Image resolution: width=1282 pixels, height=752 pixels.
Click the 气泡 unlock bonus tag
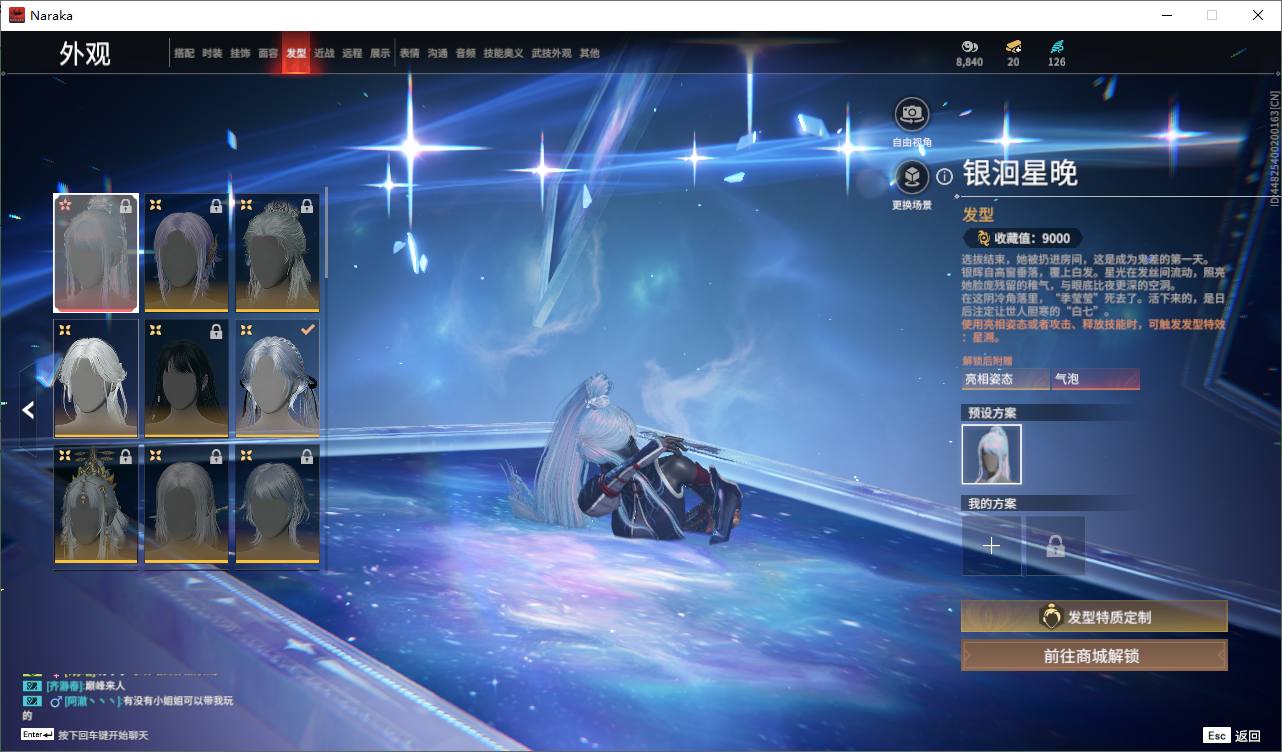click(1095, 379)
